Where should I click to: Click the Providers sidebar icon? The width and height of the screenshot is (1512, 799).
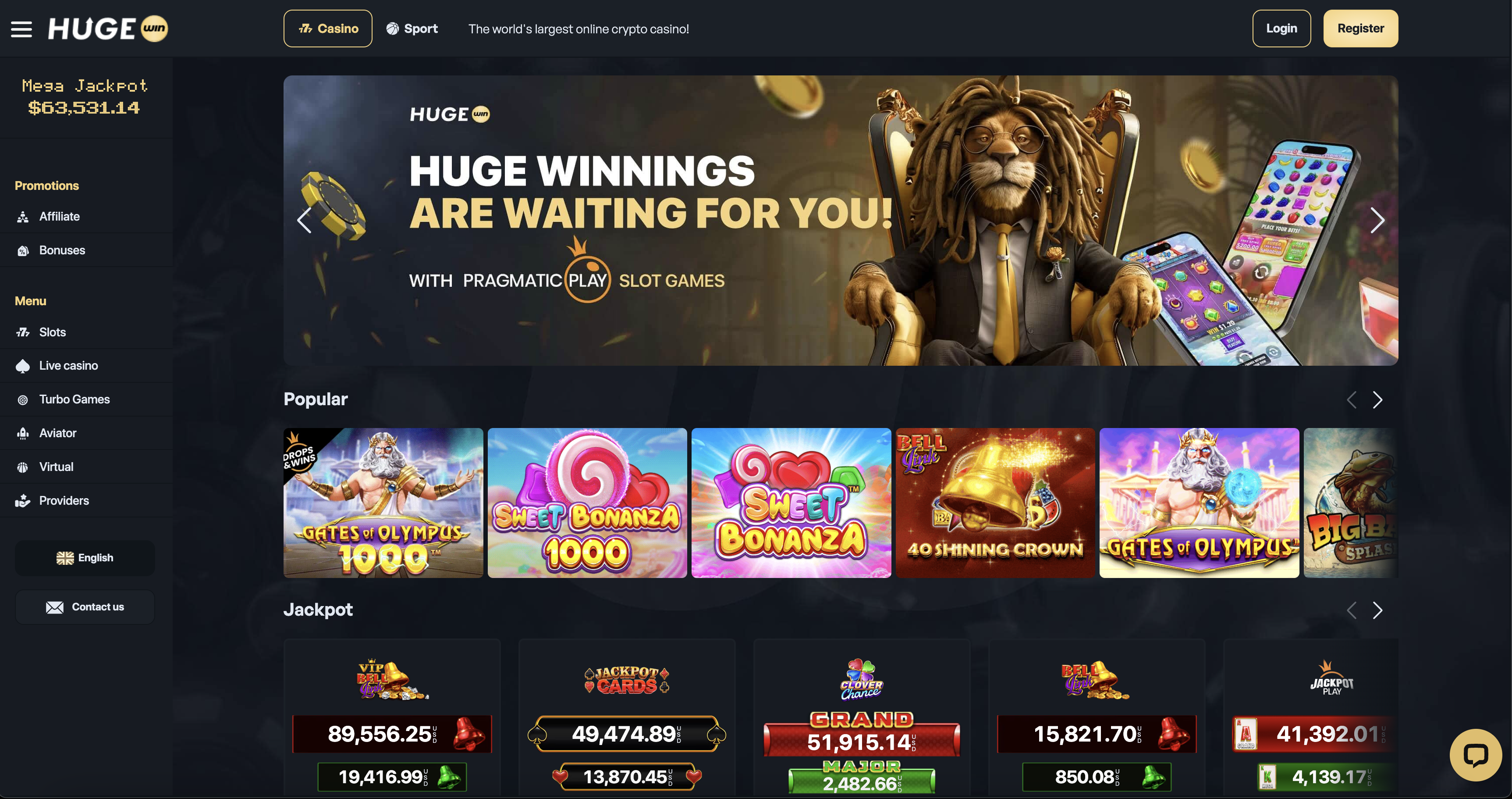click(23, 501)
